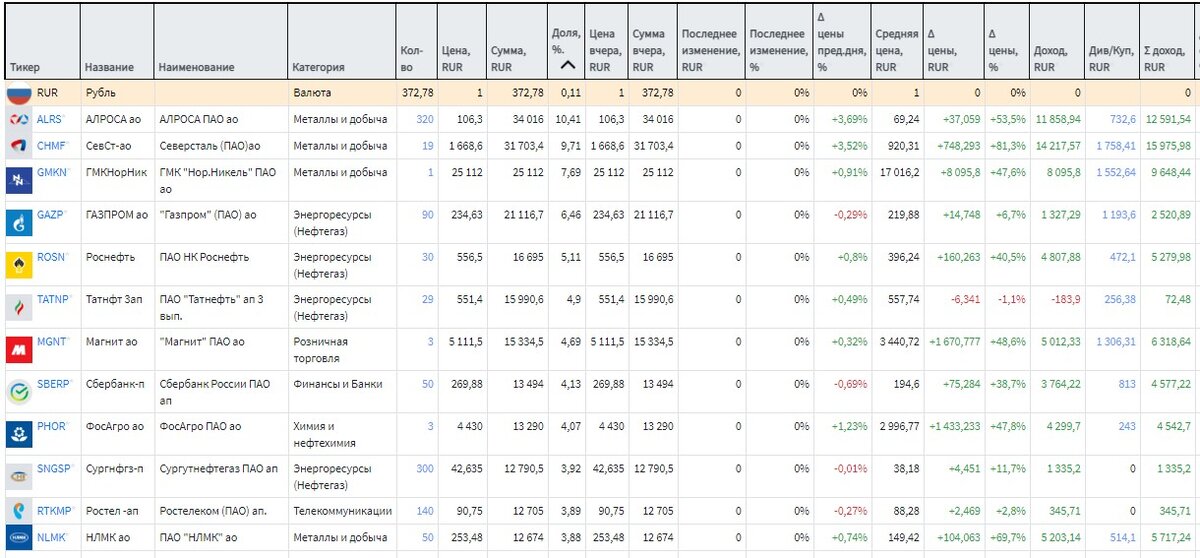Open the ROSN ticker link
The width and height of the screenshot is (1200, 558).
[x=50, y=257]
